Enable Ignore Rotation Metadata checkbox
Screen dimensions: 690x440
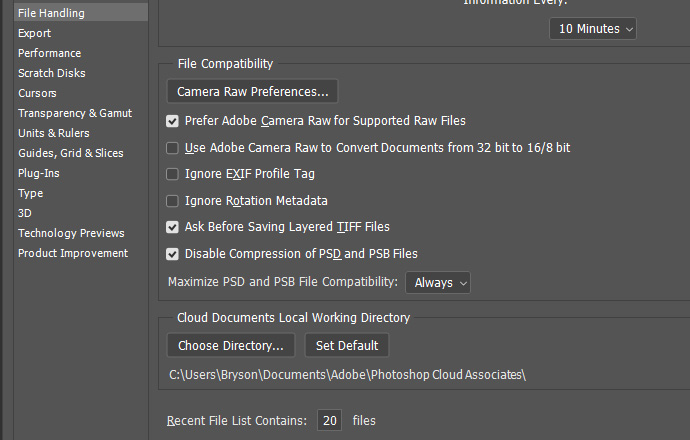pos(172,201)
